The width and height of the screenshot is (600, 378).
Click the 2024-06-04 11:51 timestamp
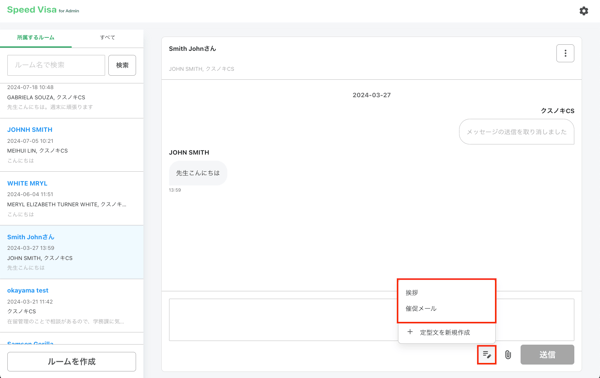click(30, 194)
